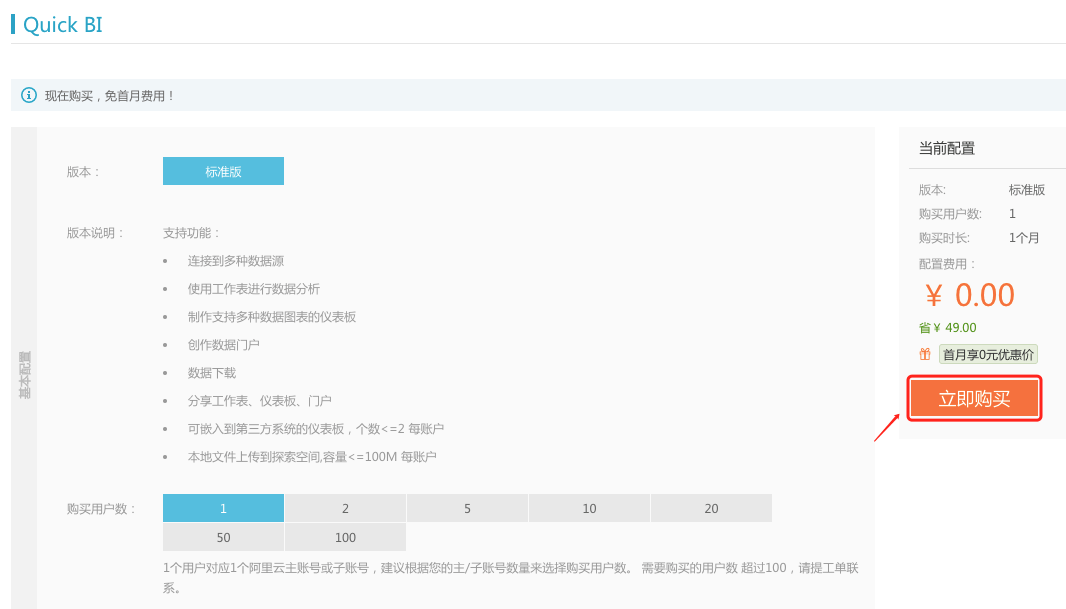This screenshot has width=1066, height=609.
Task: Choose 5 users for 购买用户数
Action: (467, 508)
